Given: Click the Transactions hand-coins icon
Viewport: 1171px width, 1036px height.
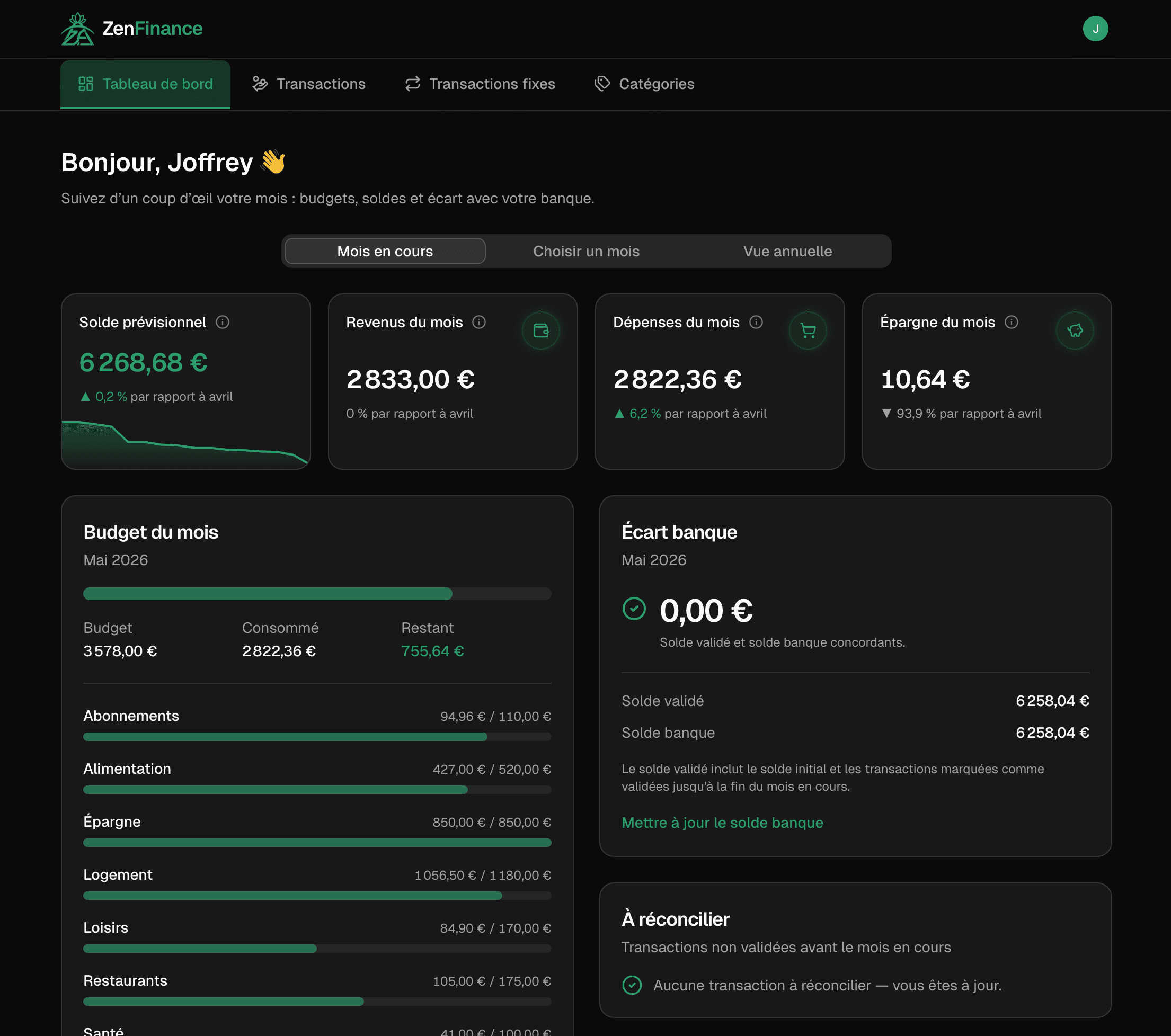Looking at the screenshot, I should point(260,84).
